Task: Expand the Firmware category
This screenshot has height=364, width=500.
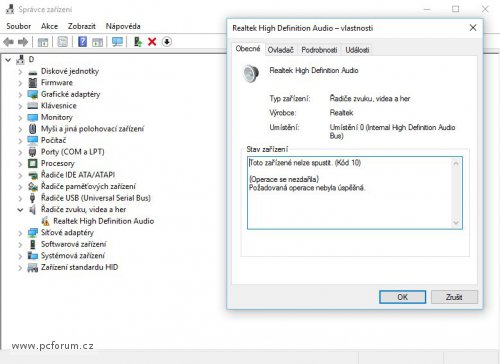Action: click(x=20, y=83)
